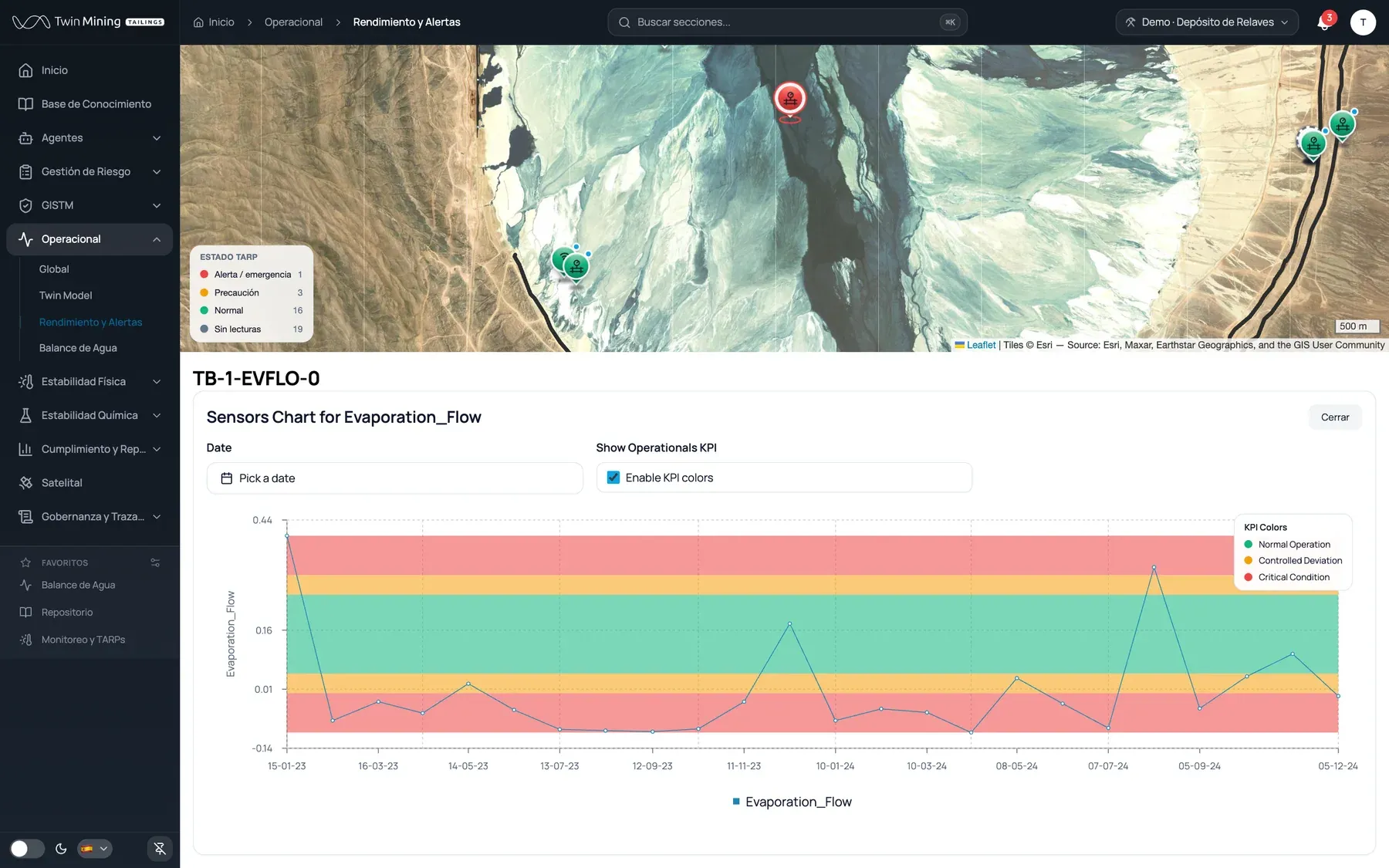The width and height of the screenshot is (1389, 868).
Task: Click the Sin lecturas legend row
Action: pyautogui.click(x=252, y=329)
